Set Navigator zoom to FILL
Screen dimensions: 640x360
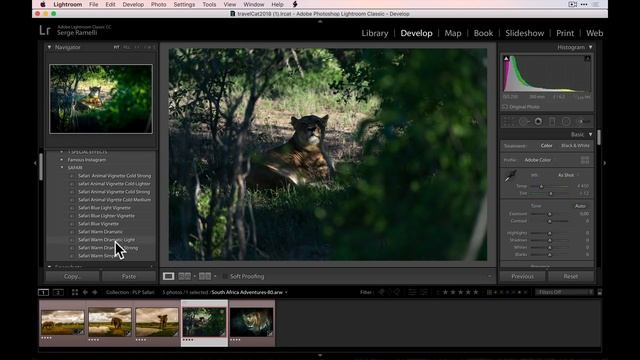pyautogui.click(x=127, y=47)
